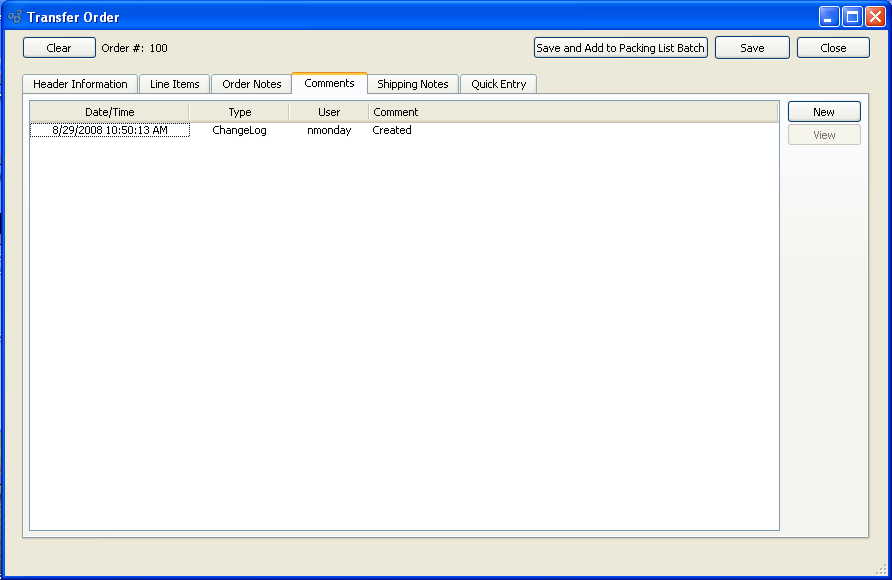Sort by the User column header
The width and height of the screenshot is (892, 580).
(329, 112)
